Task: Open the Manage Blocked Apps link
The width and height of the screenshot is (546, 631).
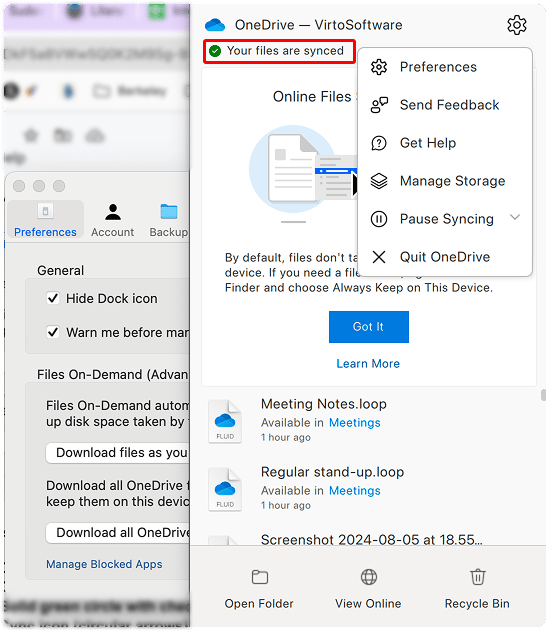Action: coord(104,564)
